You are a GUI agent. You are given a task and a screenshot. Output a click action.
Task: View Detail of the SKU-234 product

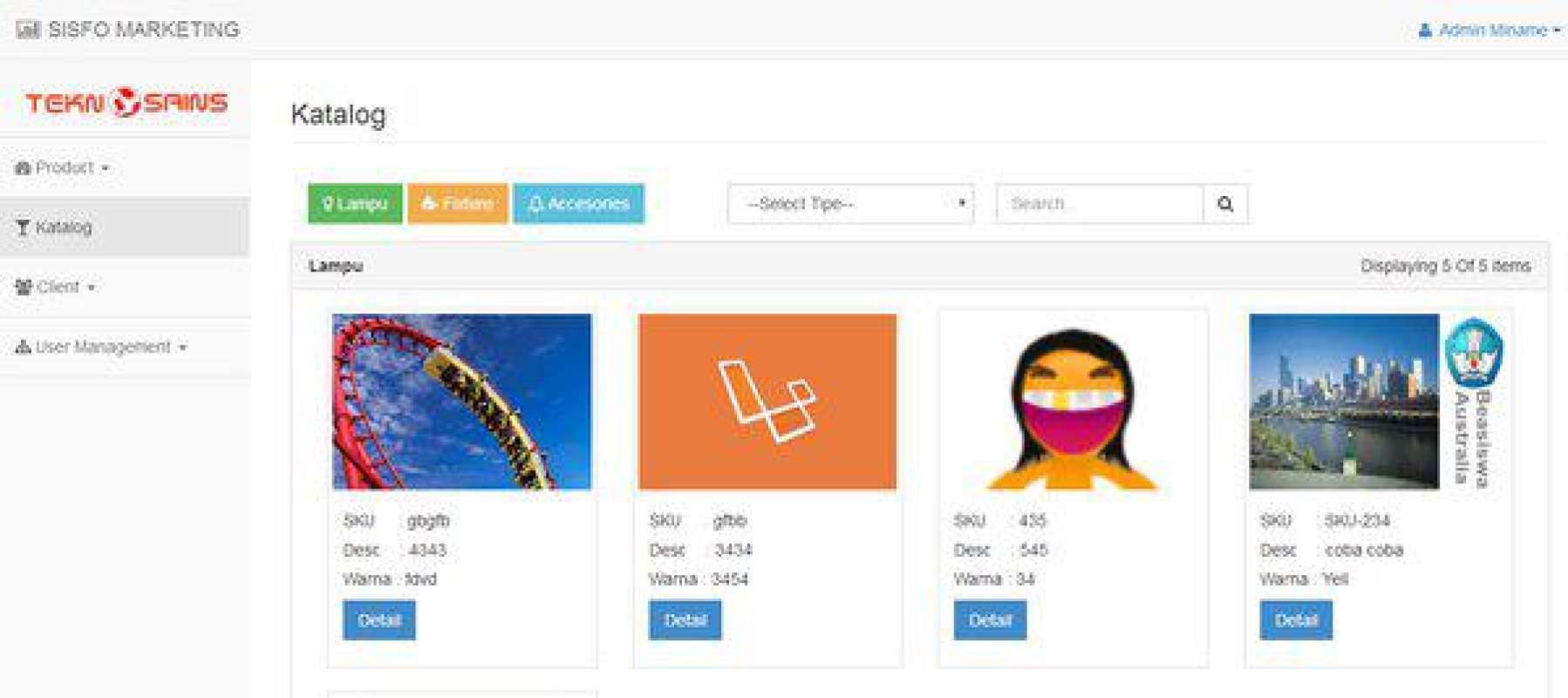pos(1296,620)
